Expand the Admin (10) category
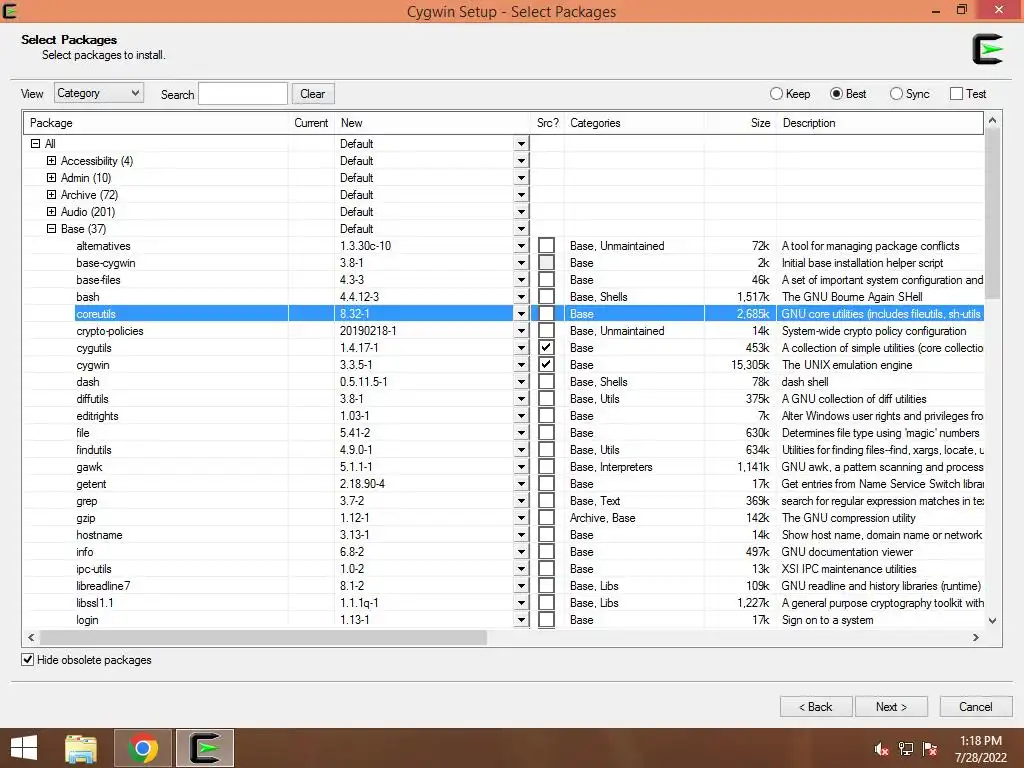Viewport: 1024px width, 768px height. [51, 178]
